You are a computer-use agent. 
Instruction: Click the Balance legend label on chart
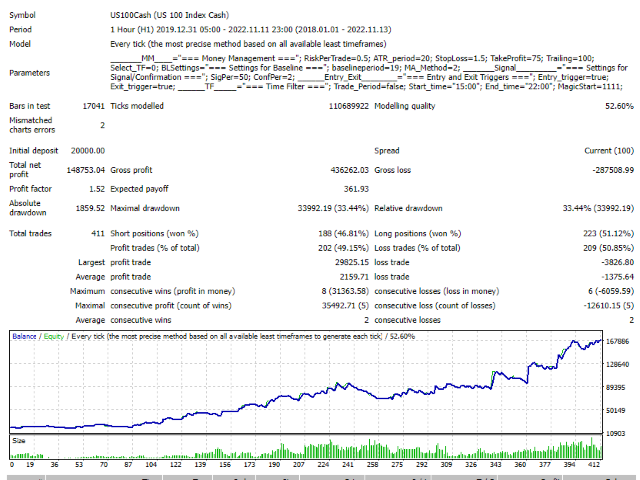click(x=26, y=336)
